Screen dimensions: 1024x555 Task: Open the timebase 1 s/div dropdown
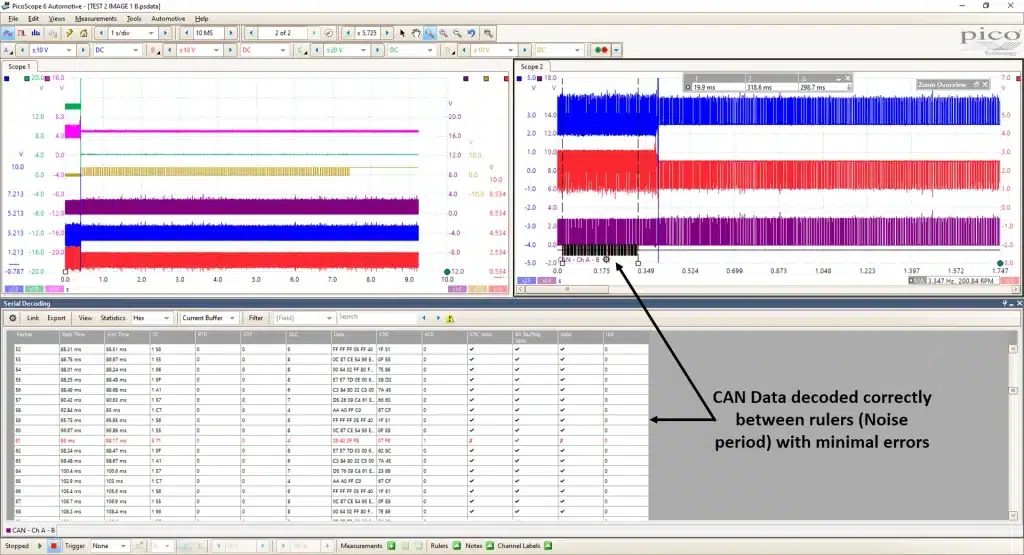(151, 33)
